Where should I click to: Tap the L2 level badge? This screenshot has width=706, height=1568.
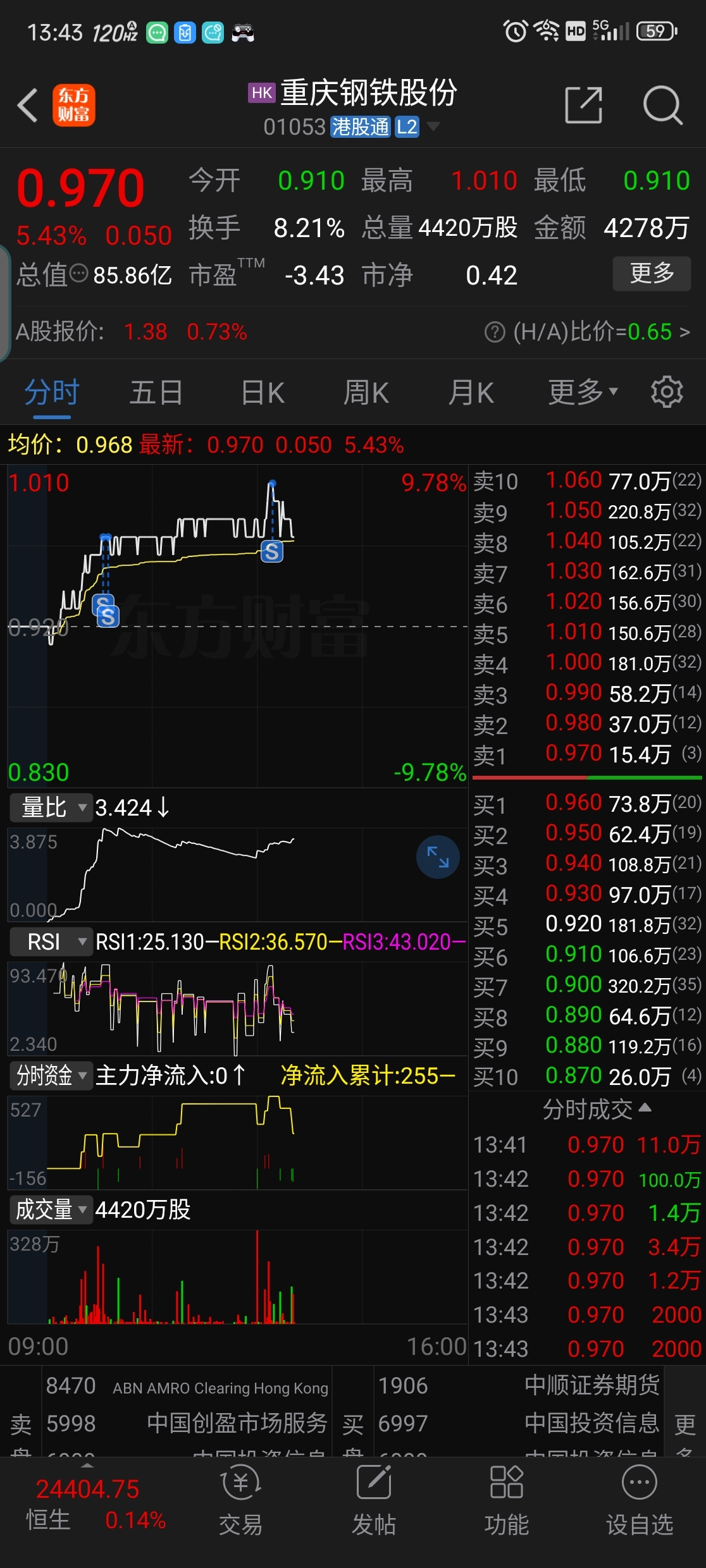[407, 127]
